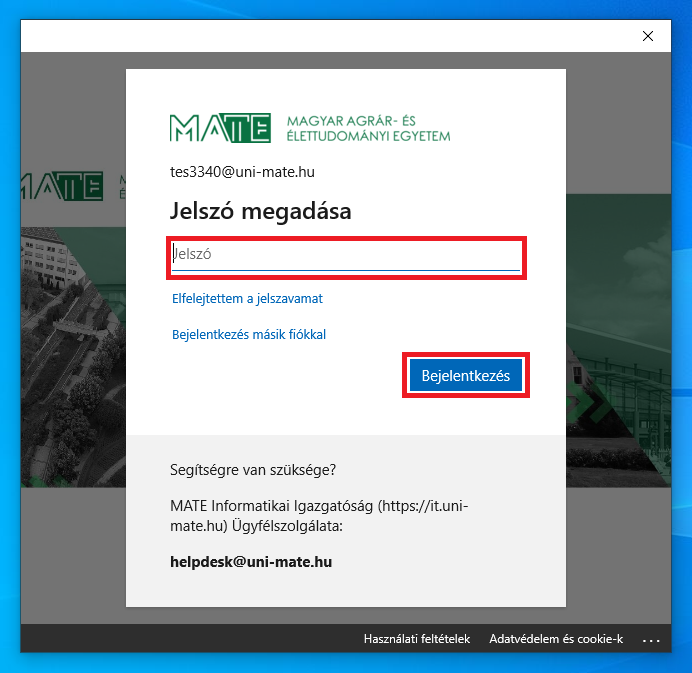Click the partially hidden MATE logo in the background
The image size is (692, 673).
(x=62, y=186)
